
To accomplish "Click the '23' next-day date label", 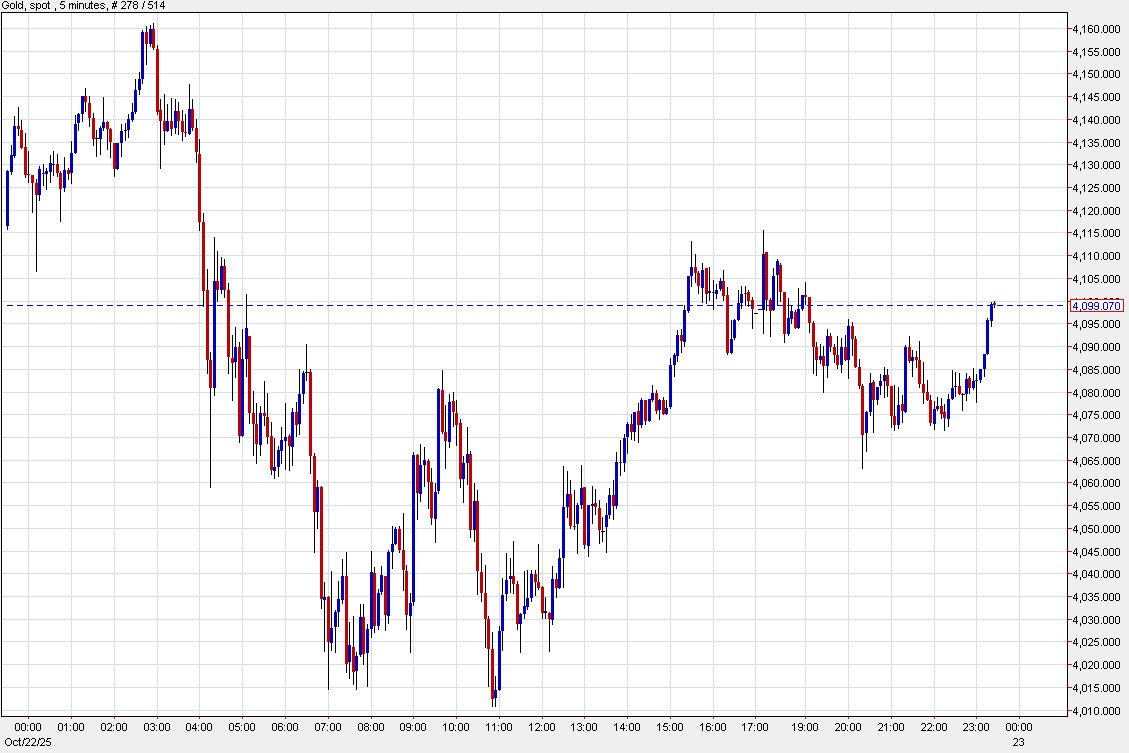I will tap(1019, 740).
